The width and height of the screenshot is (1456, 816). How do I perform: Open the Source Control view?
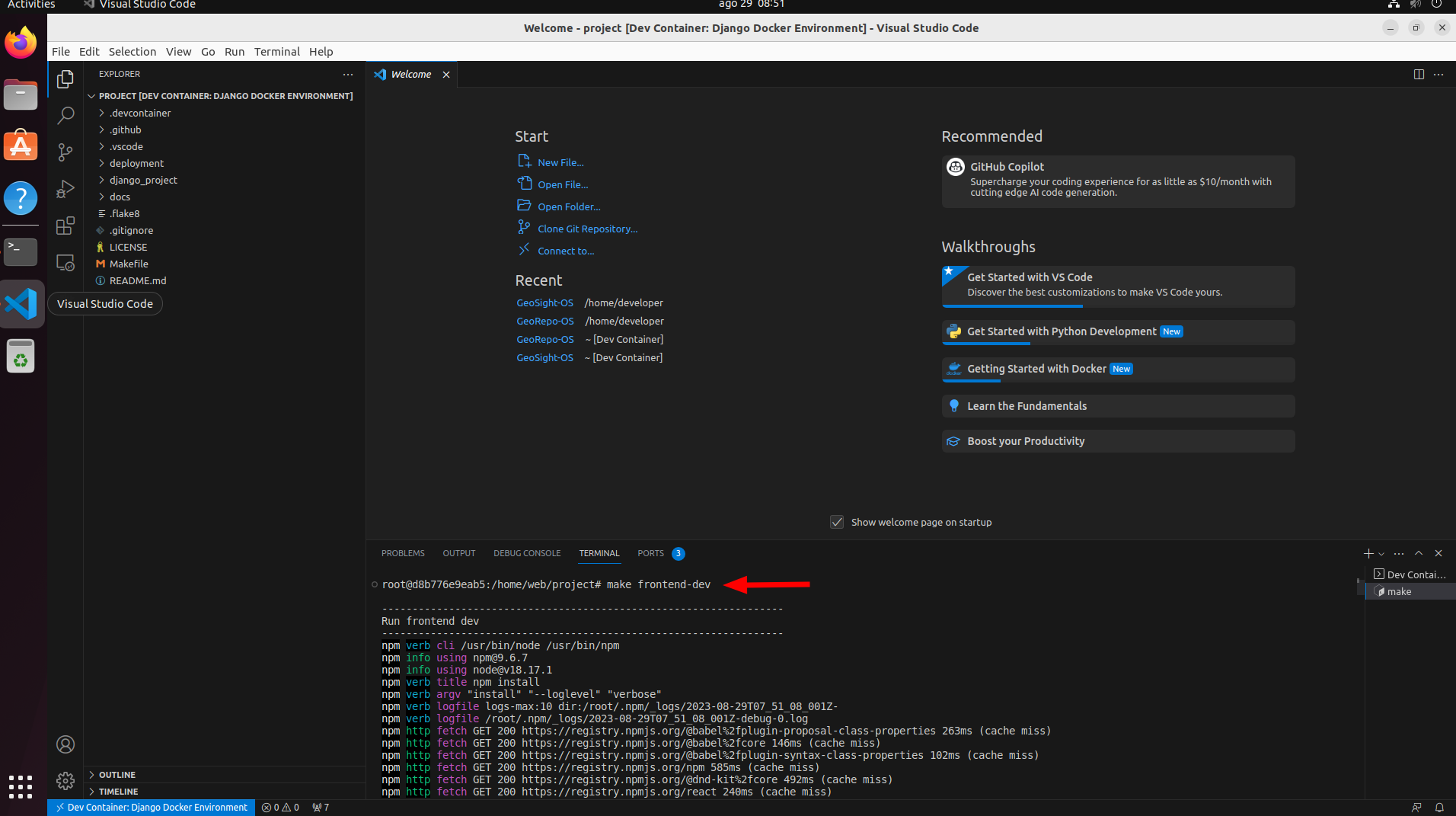pyautogui.click(x=65, y=152)
